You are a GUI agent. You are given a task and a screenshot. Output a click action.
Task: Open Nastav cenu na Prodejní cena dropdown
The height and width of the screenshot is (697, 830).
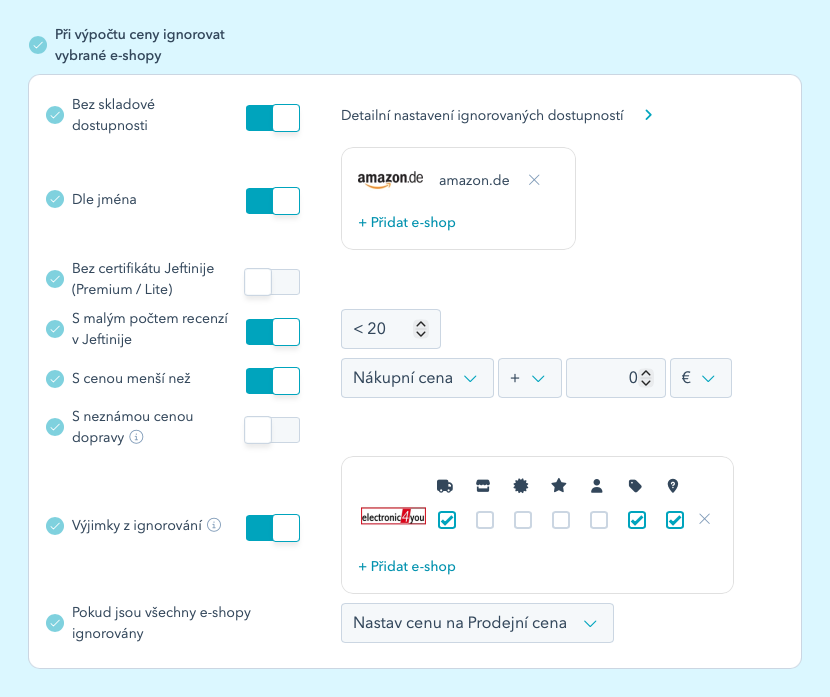pos(477,623)
